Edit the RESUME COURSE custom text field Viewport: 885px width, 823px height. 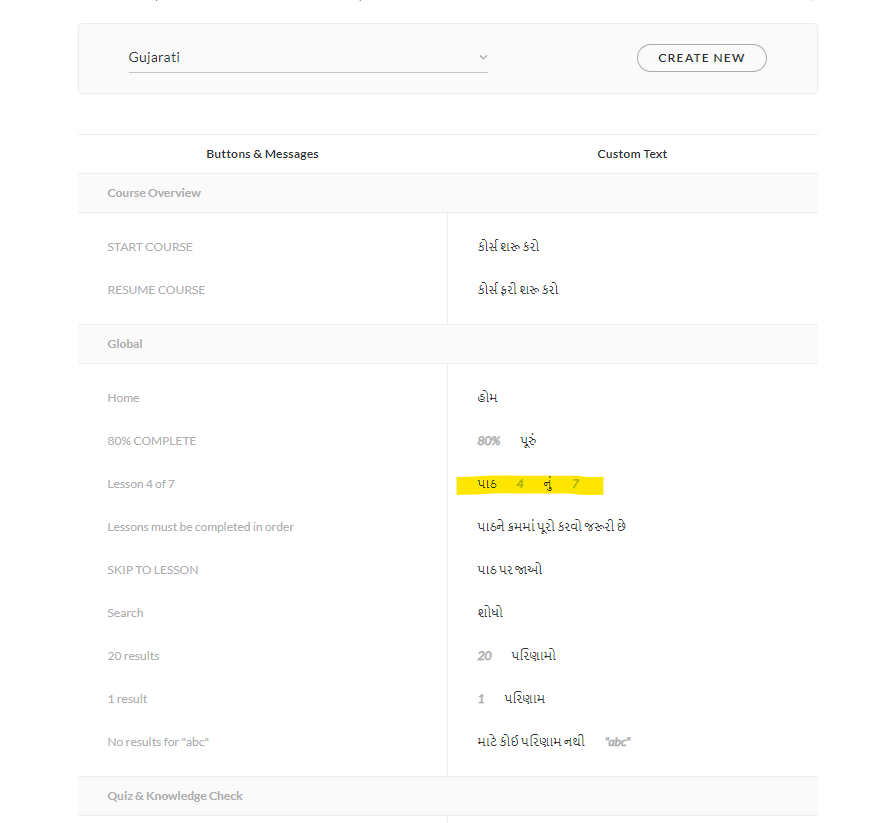pos(518,290)
